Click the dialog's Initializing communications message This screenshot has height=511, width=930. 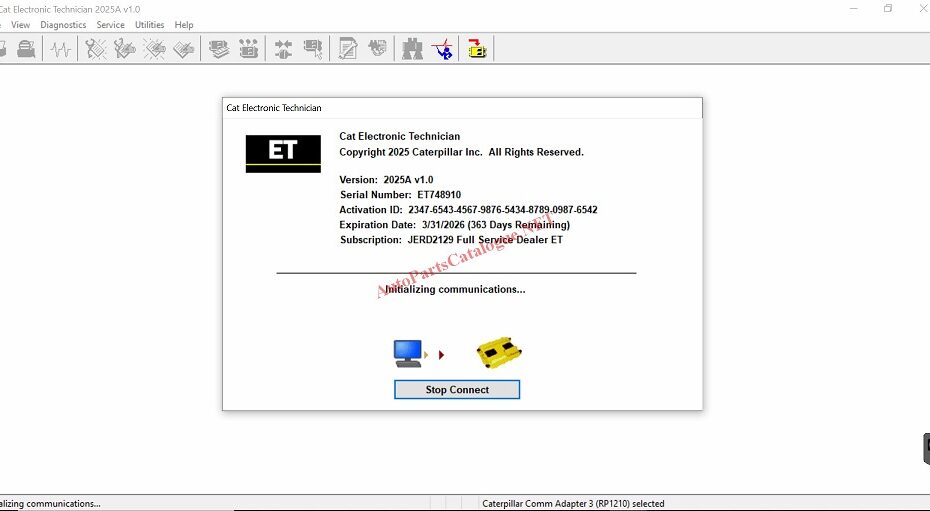pos(455,289)
